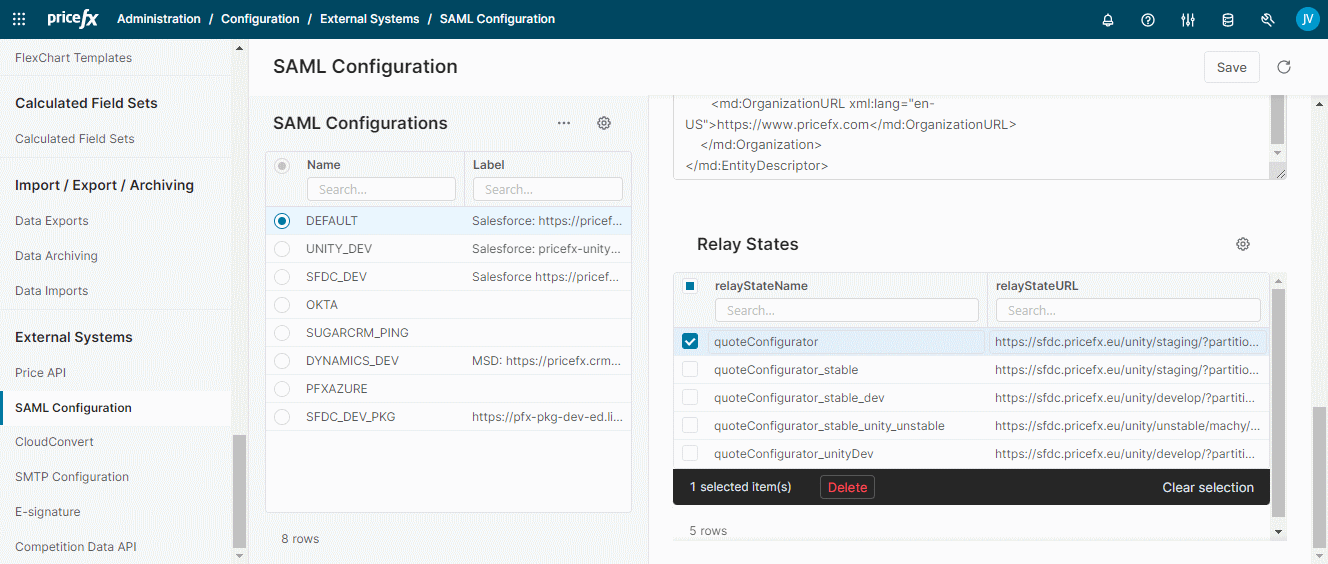Click the relayStateName search field
1328x564 pixels.
pyautogui.click(x=846, y=310)
